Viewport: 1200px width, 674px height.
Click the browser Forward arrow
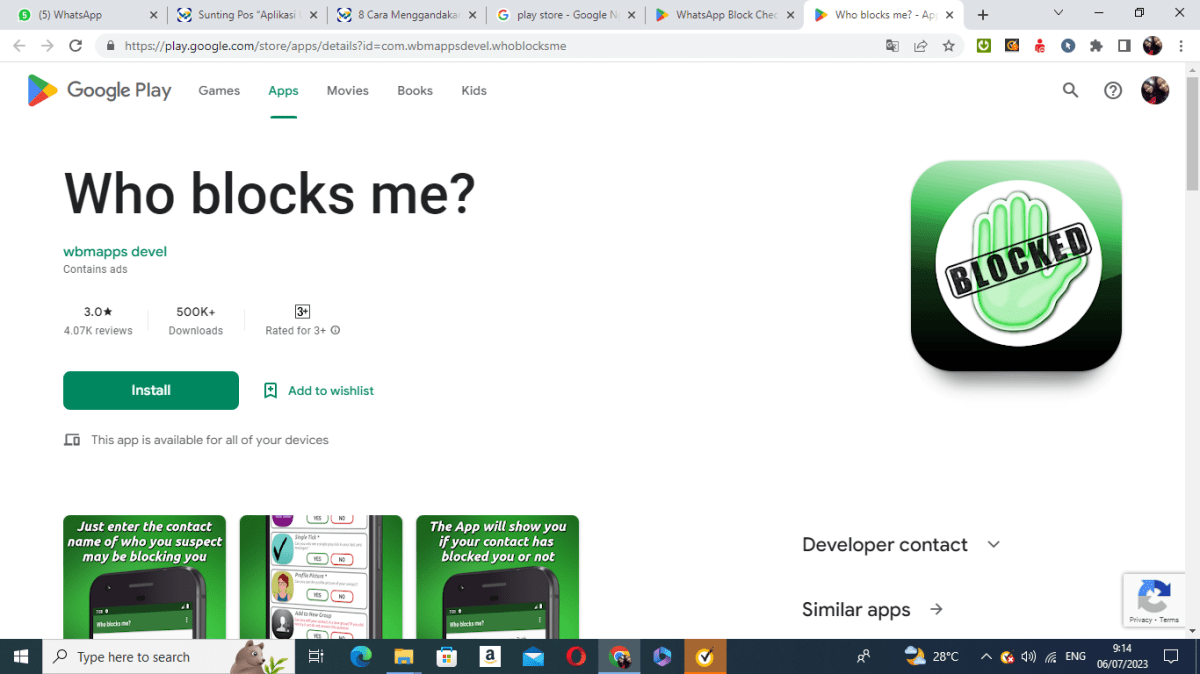pos(47,45)
